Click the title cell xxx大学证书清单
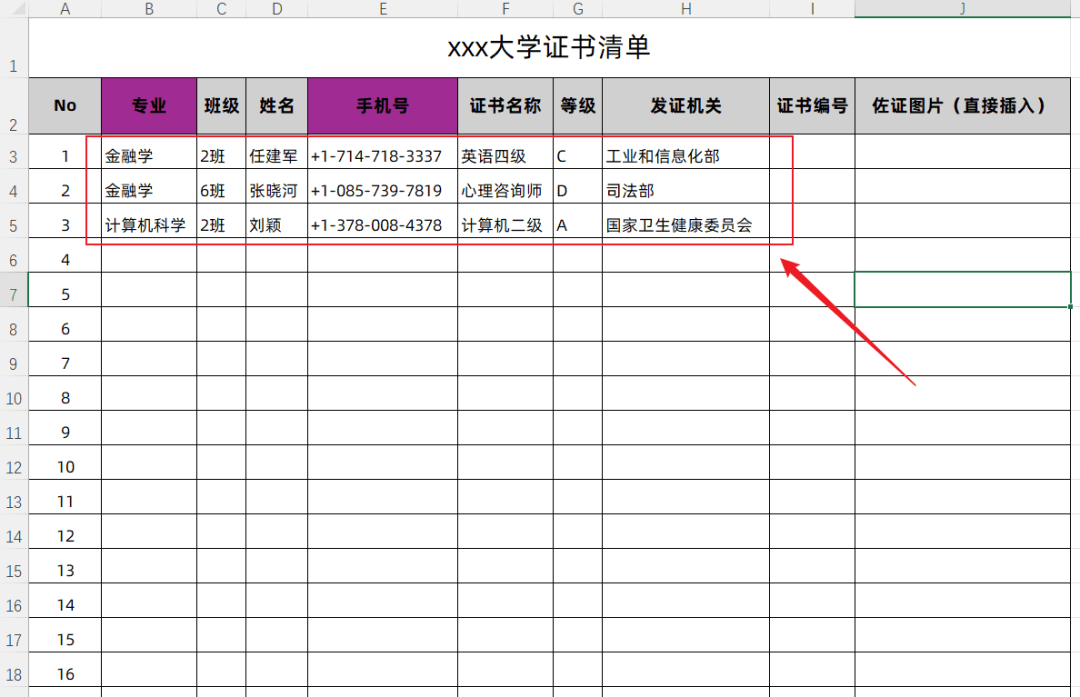The width and height of the screenshot is (1080, 697). click(553, 47)
